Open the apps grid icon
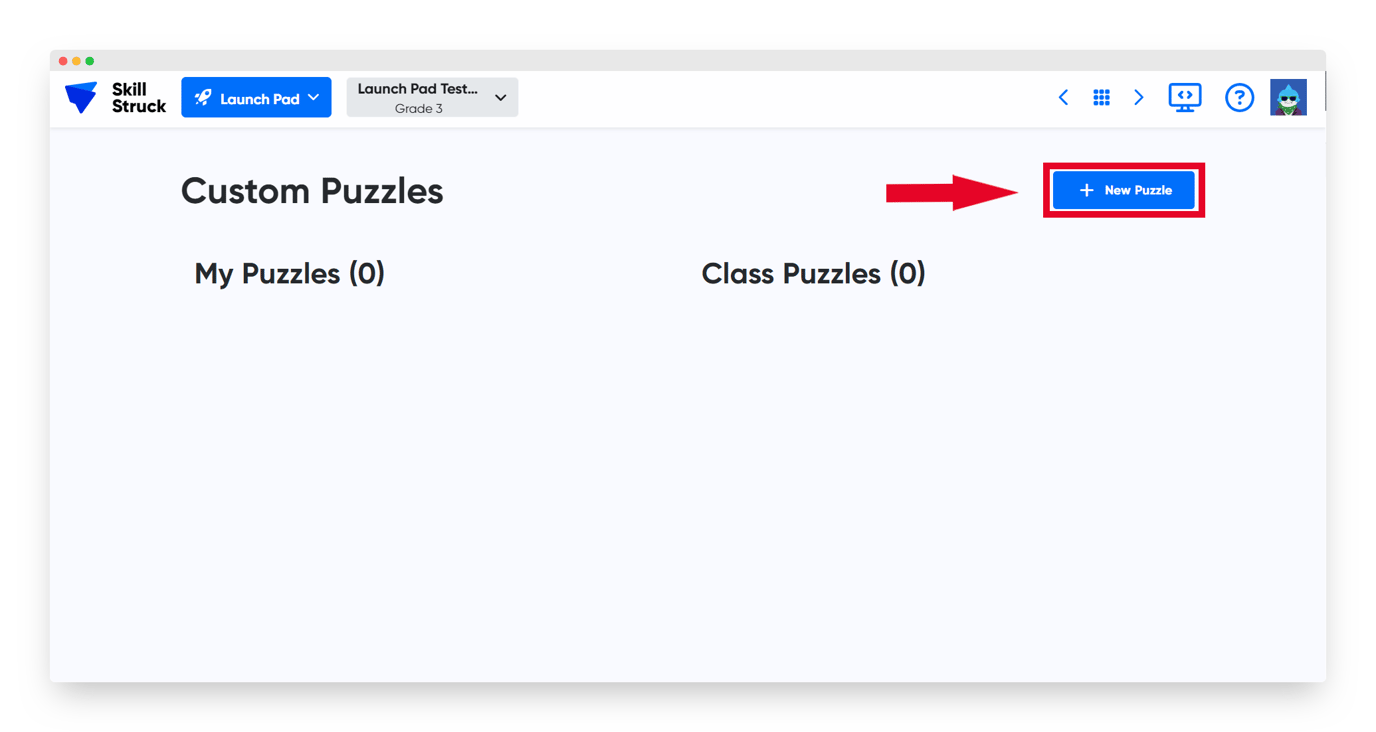 (x=1101, y=97)
